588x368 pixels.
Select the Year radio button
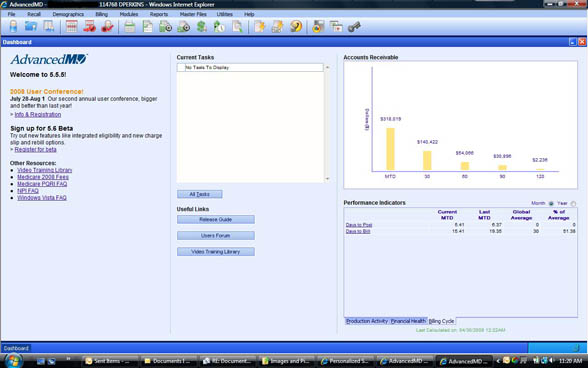pyautogui.click(x=573, y=203)
